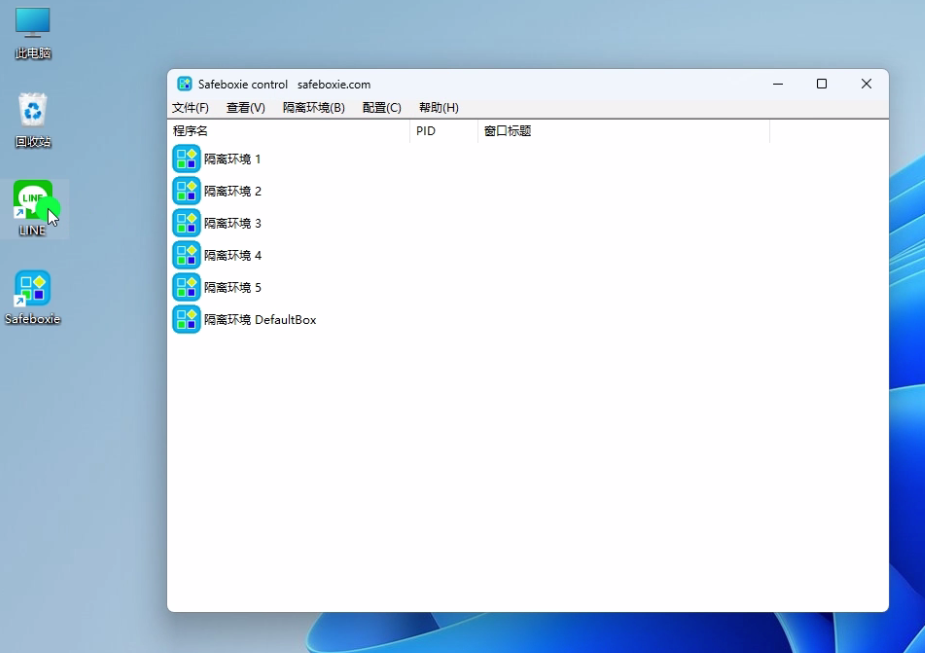Open the 文件(F) menu

point(190,107)
